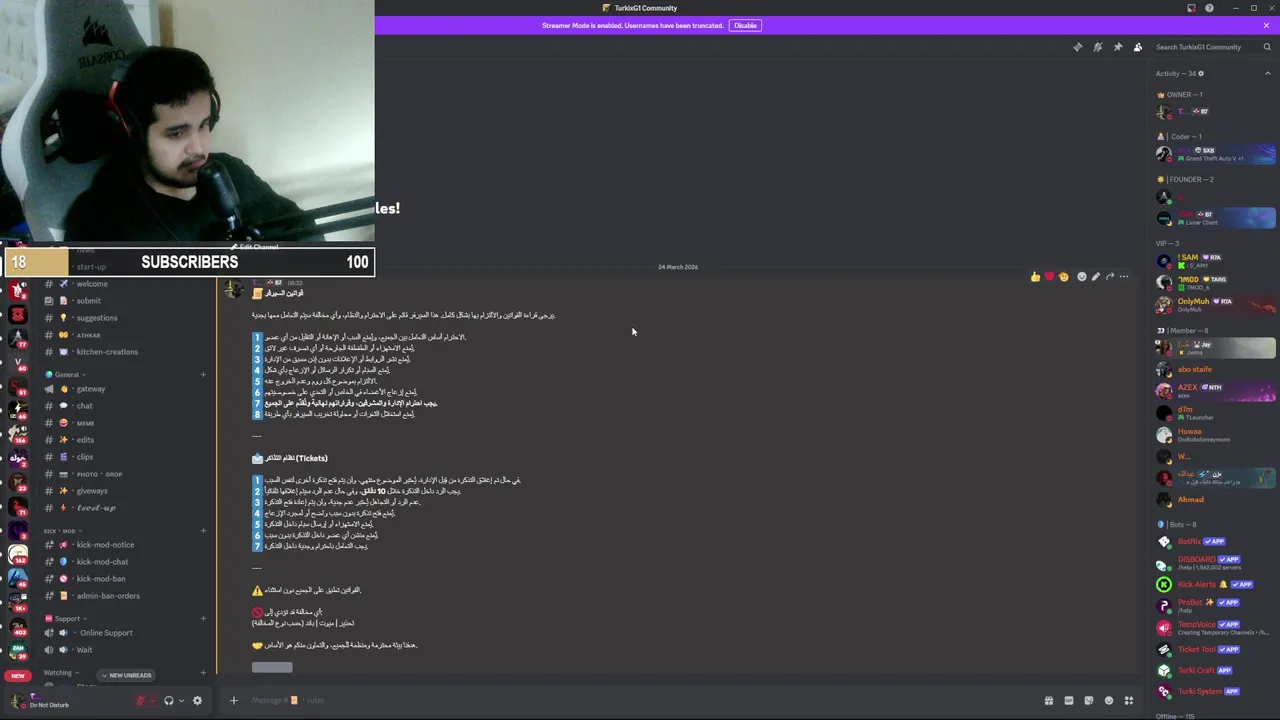Screen dimensions: 1280x720
Task: React with the saluting face emoji
Action: click(x=1063, y=277)
